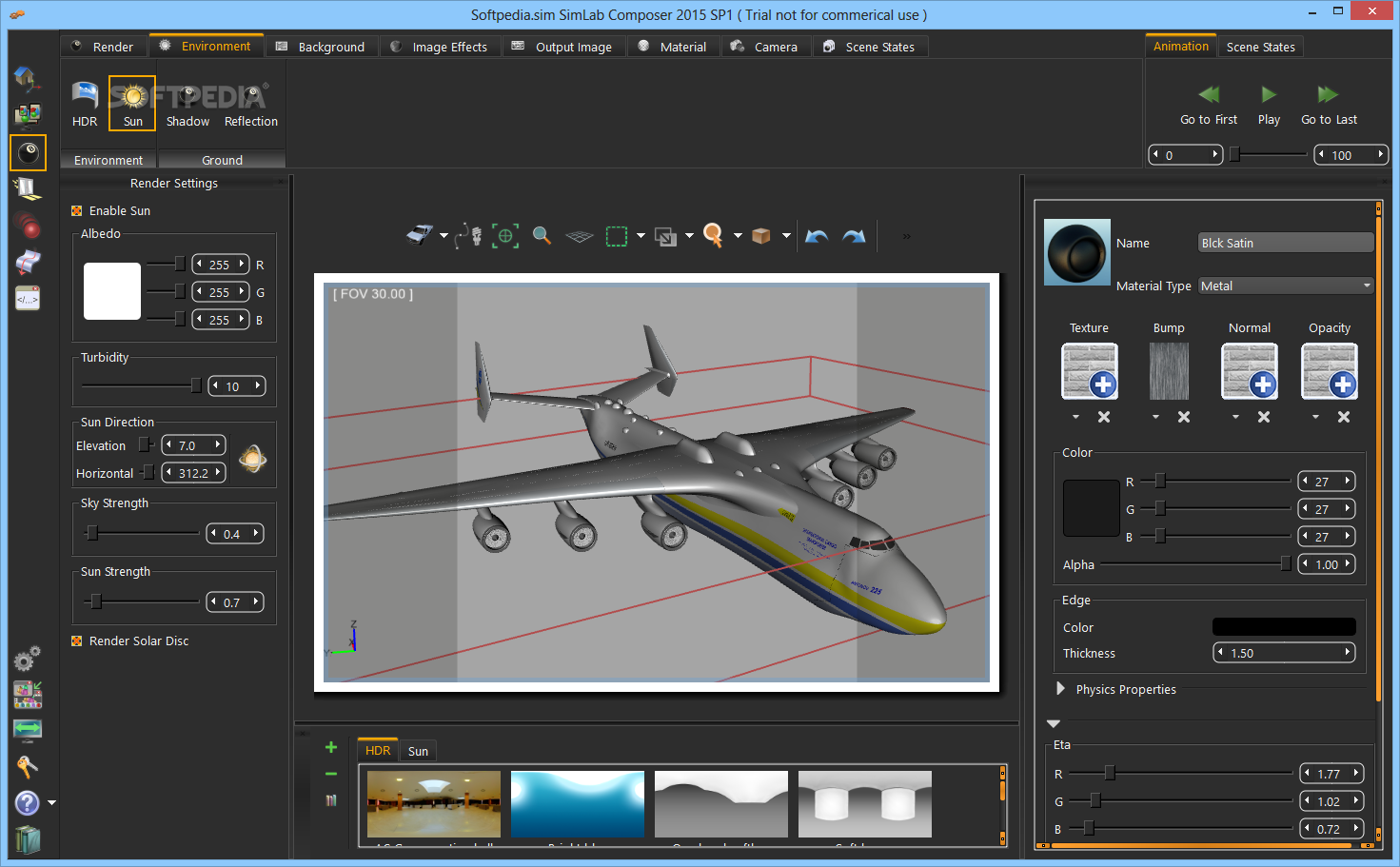Click the black Edge Color swatch
This screenshot has height=867, width=1400.
tap(1284, 626)
